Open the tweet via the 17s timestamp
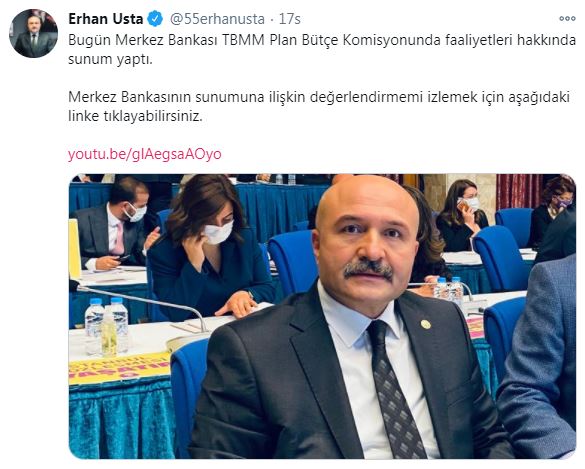585x469 pixels. tap(290, 19)
